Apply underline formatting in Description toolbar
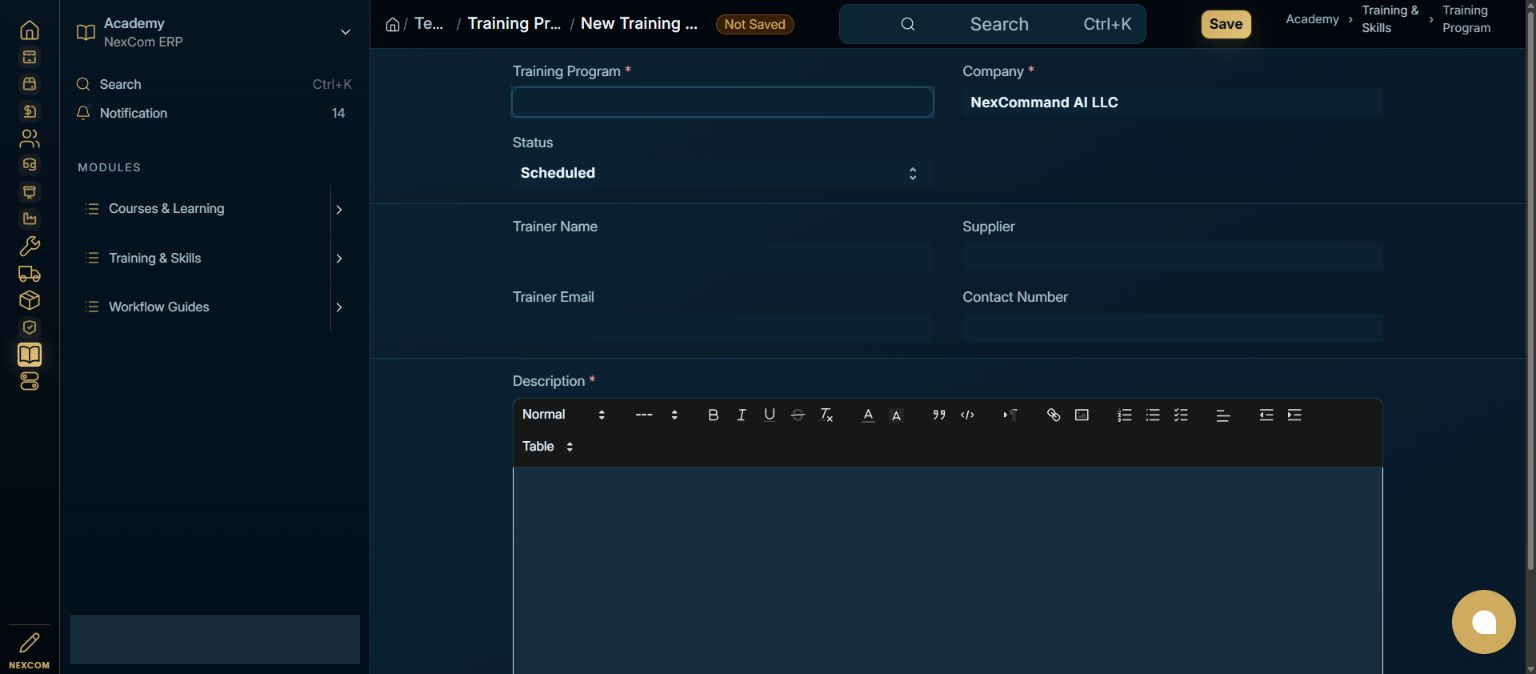This screenshot has height=674, width=1536. tap(769, 415)
